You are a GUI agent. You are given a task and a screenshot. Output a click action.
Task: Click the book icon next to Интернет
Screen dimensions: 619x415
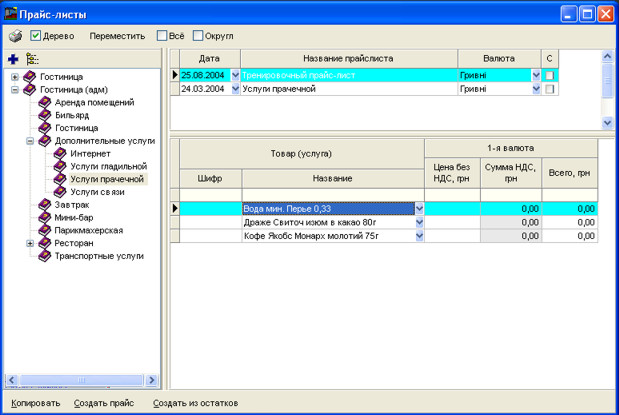tap(59, 154)
